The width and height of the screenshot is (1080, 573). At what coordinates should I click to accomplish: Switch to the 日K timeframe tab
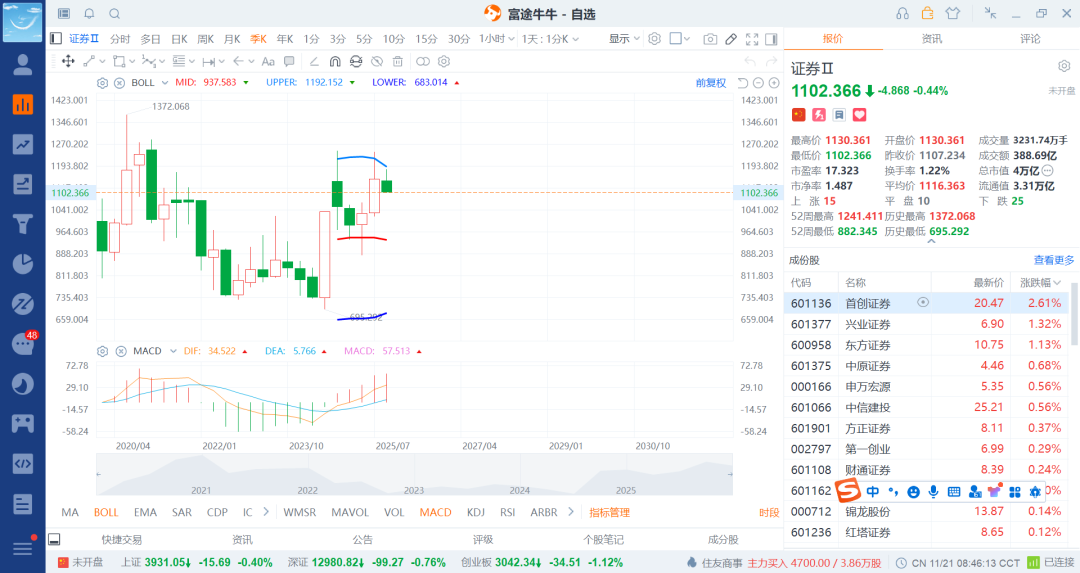point(179,39)
